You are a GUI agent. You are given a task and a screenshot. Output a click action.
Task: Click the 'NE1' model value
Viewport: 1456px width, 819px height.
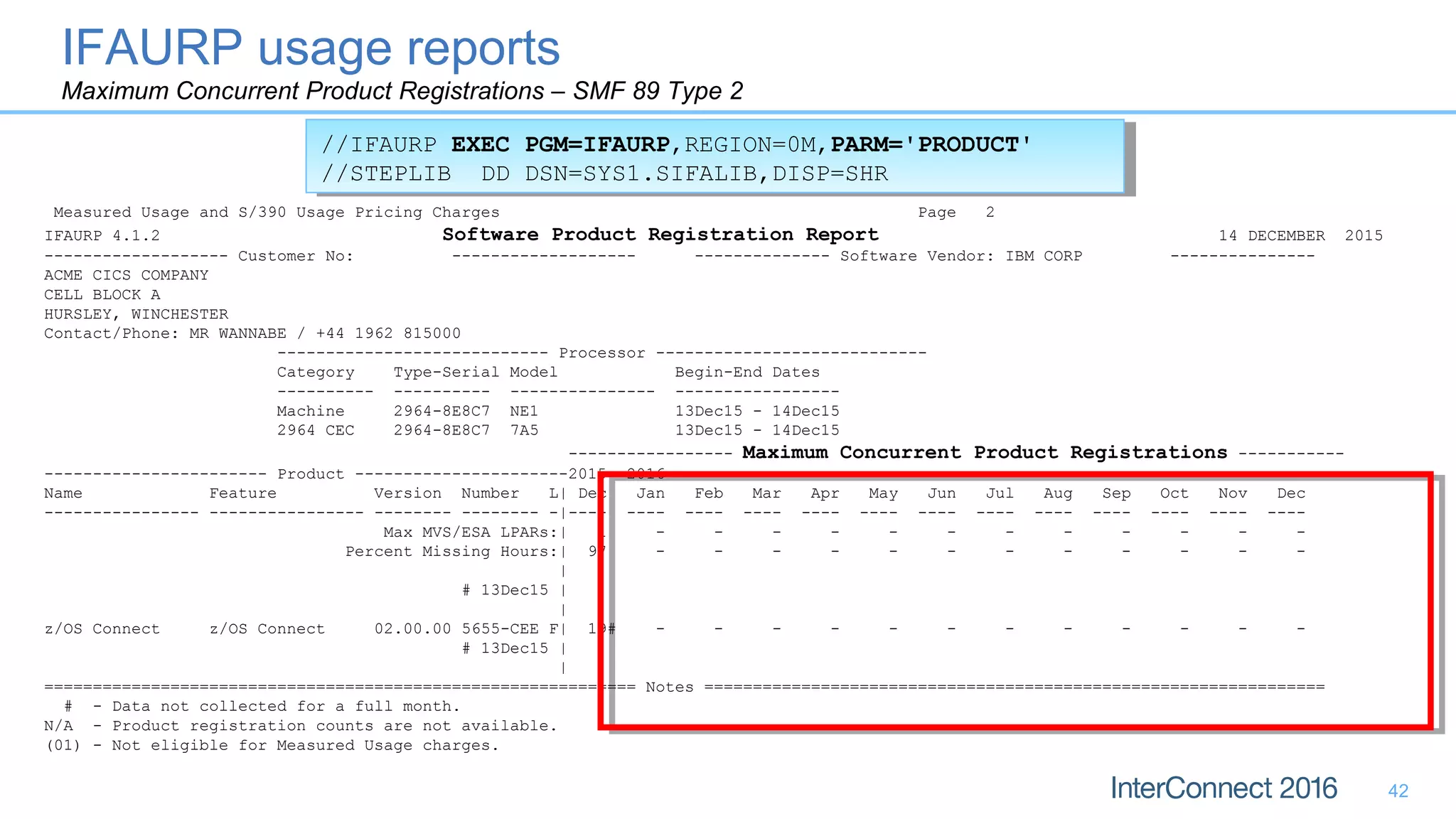[524, 411]
